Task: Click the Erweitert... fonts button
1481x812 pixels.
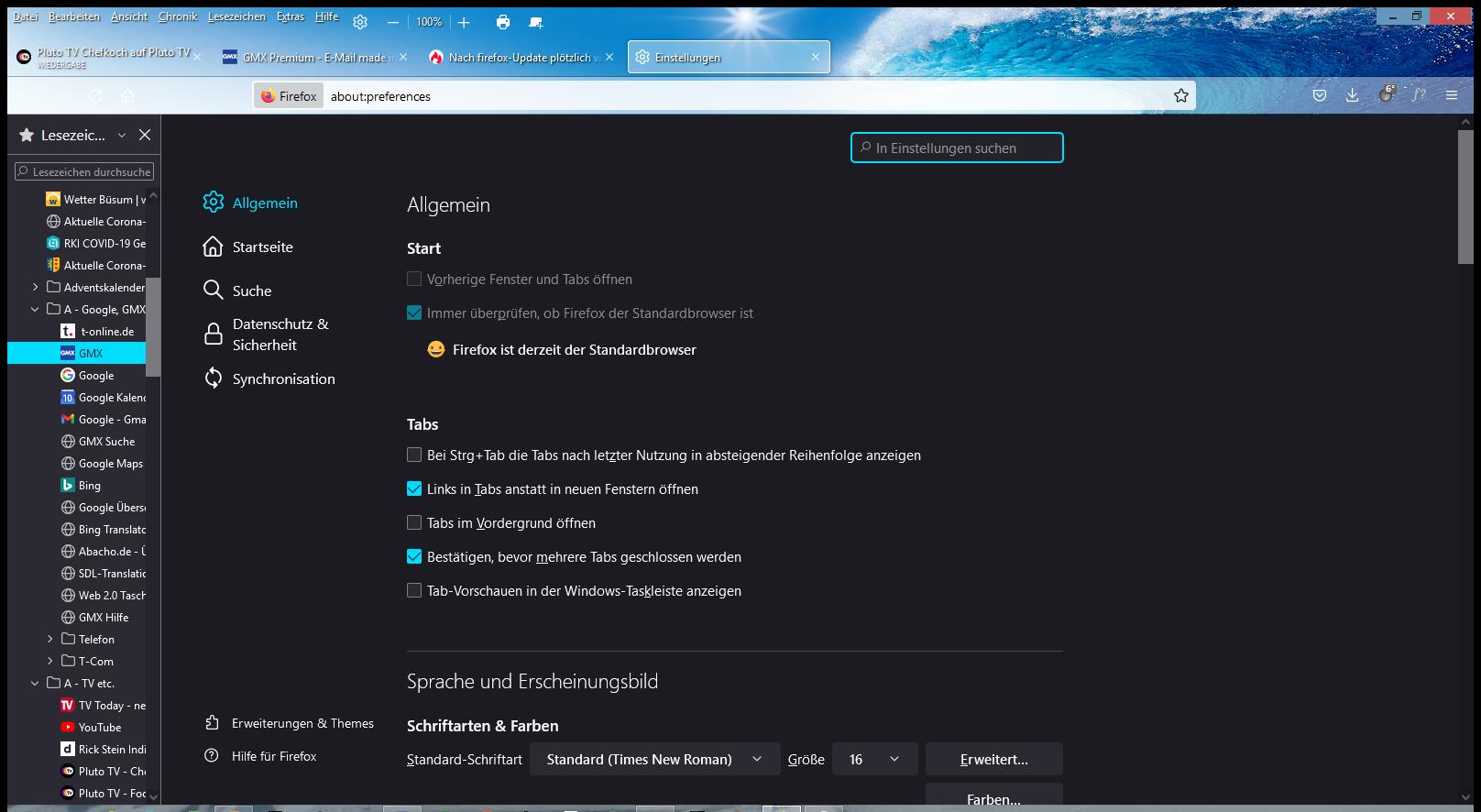Action: [993, 759]
